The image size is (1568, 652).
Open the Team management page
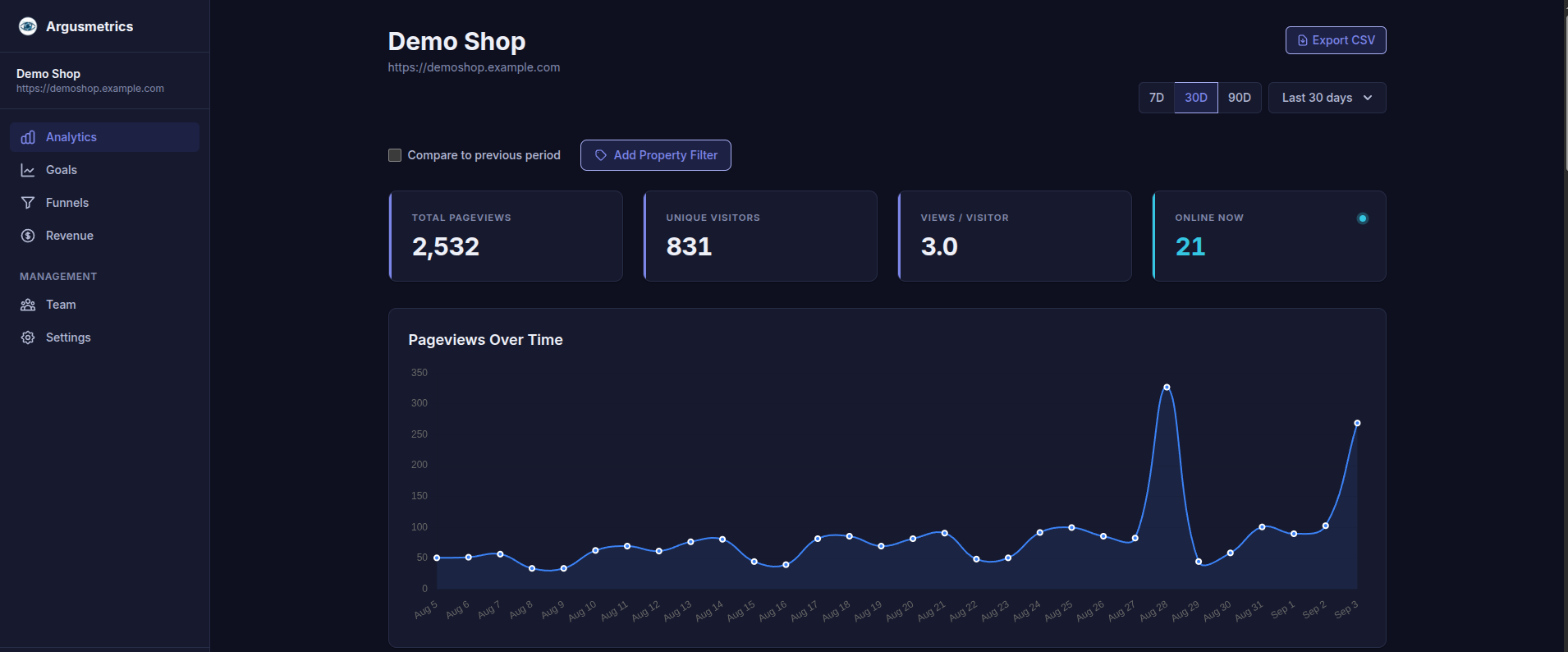[x=105, y=305]
